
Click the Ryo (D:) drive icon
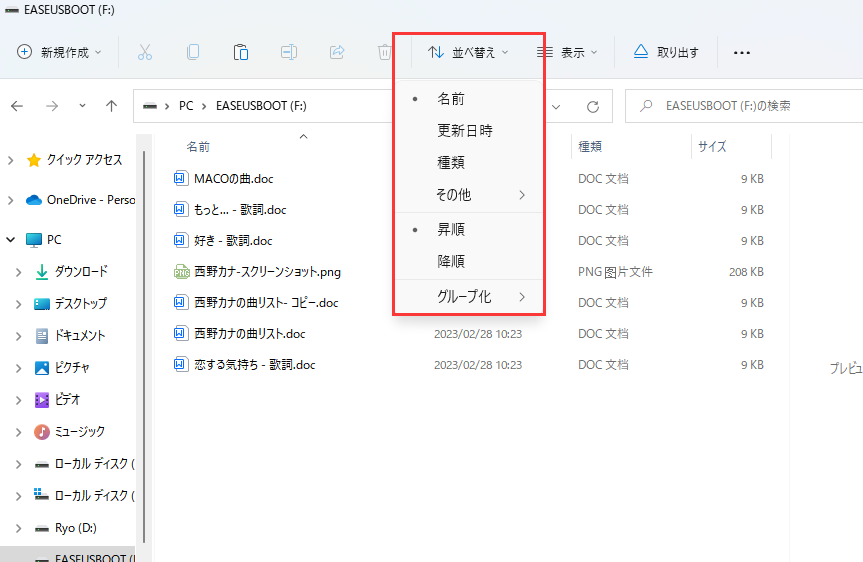[42, 528]
